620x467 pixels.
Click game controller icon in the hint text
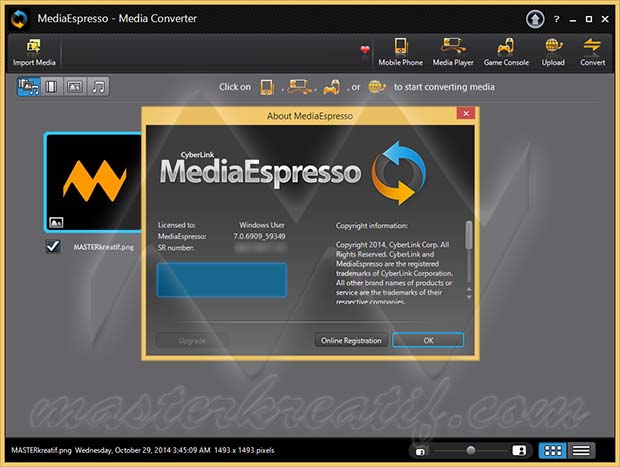point(332,87)
